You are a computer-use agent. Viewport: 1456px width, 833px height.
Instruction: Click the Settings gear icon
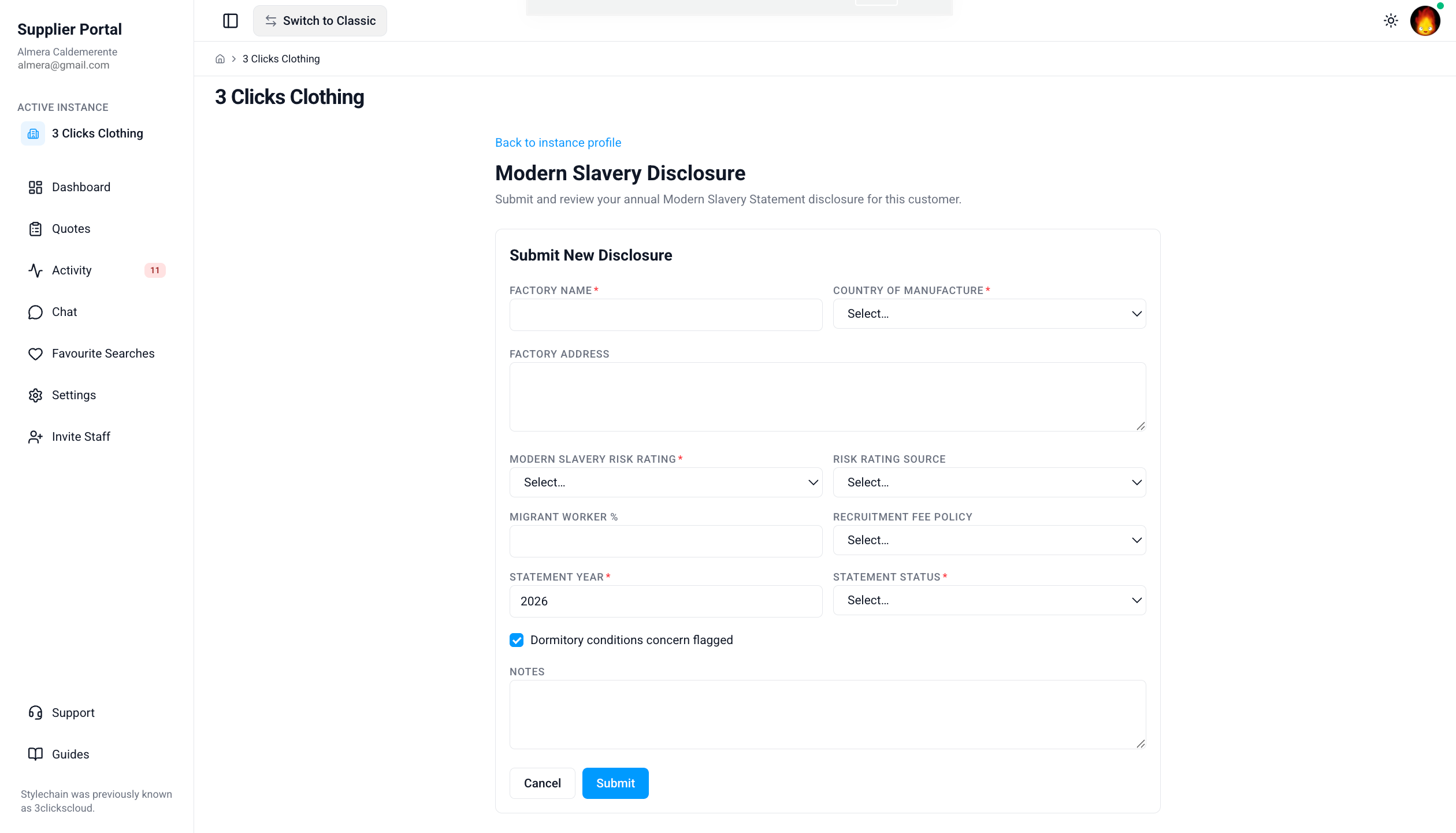pyautogui.click(x=35, y=395)
